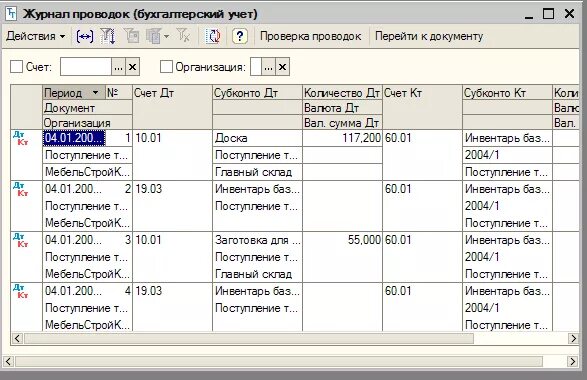Open the Организация selection ellipsis button
Viewport: 587px width, 380px height.
[268, 67]
